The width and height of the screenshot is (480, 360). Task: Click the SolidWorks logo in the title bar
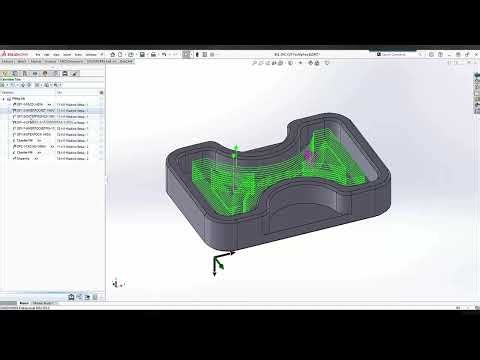(15, 54)
